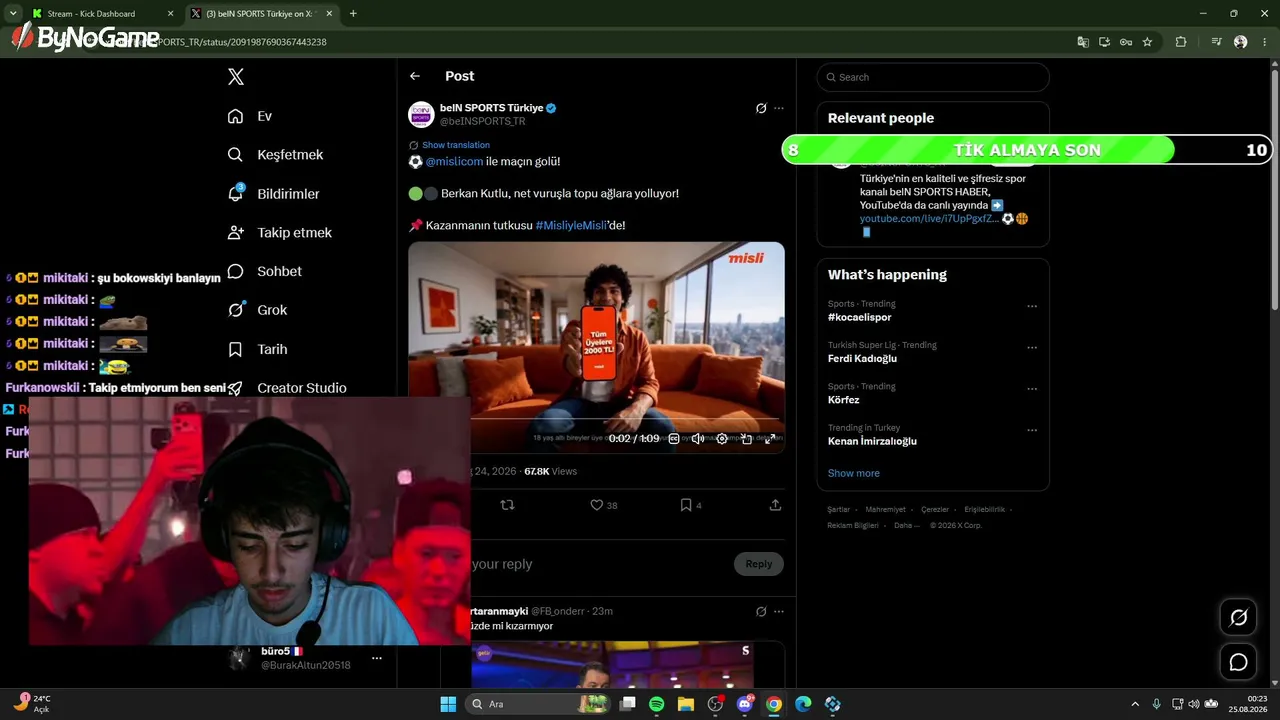Open the password manager key icon
Viewport: 1280px width, 720px height.
(1126, 42)
